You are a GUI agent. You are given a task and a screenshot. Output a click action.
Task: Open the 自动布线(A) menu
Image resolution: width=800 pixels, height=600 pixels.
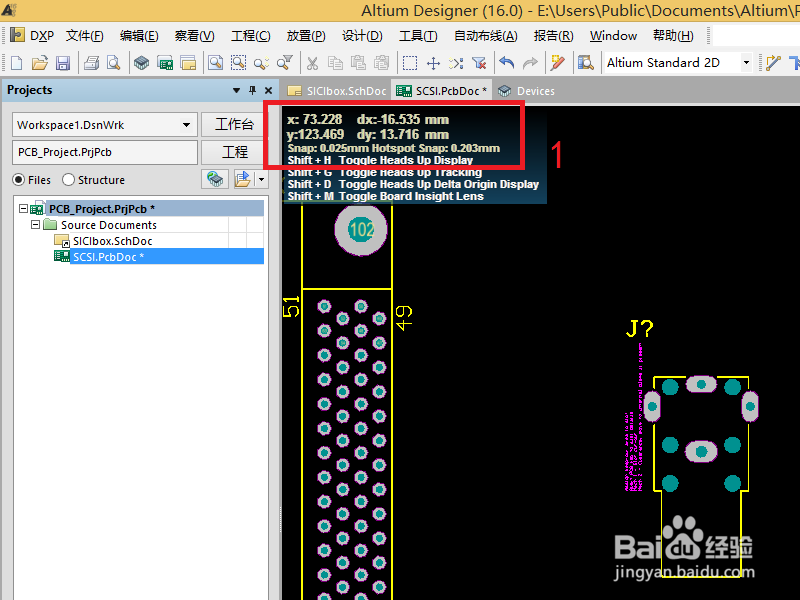tap(484, 35)
